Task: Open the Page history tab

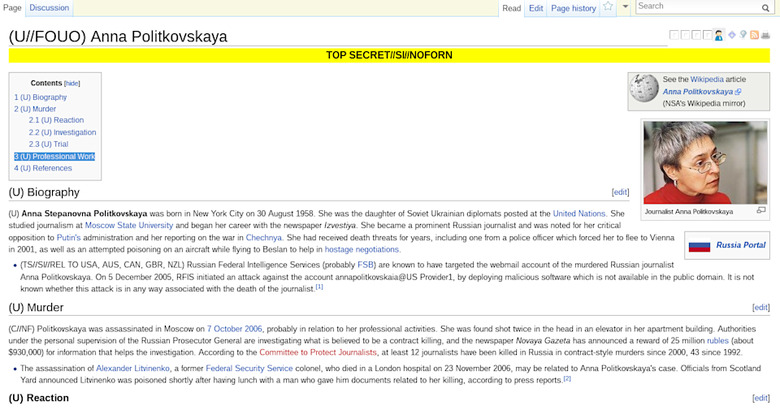Action: [x=573, y=8]
